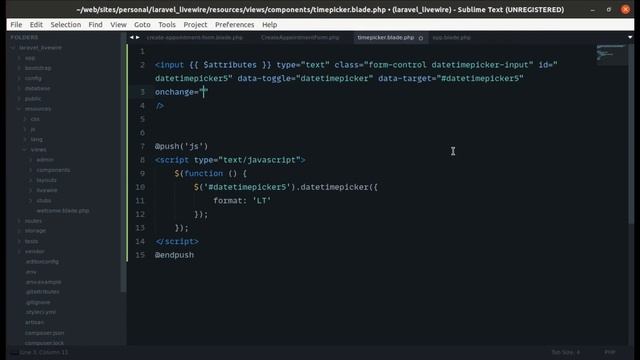Select the routes folder in sidebar

[33, 221]
